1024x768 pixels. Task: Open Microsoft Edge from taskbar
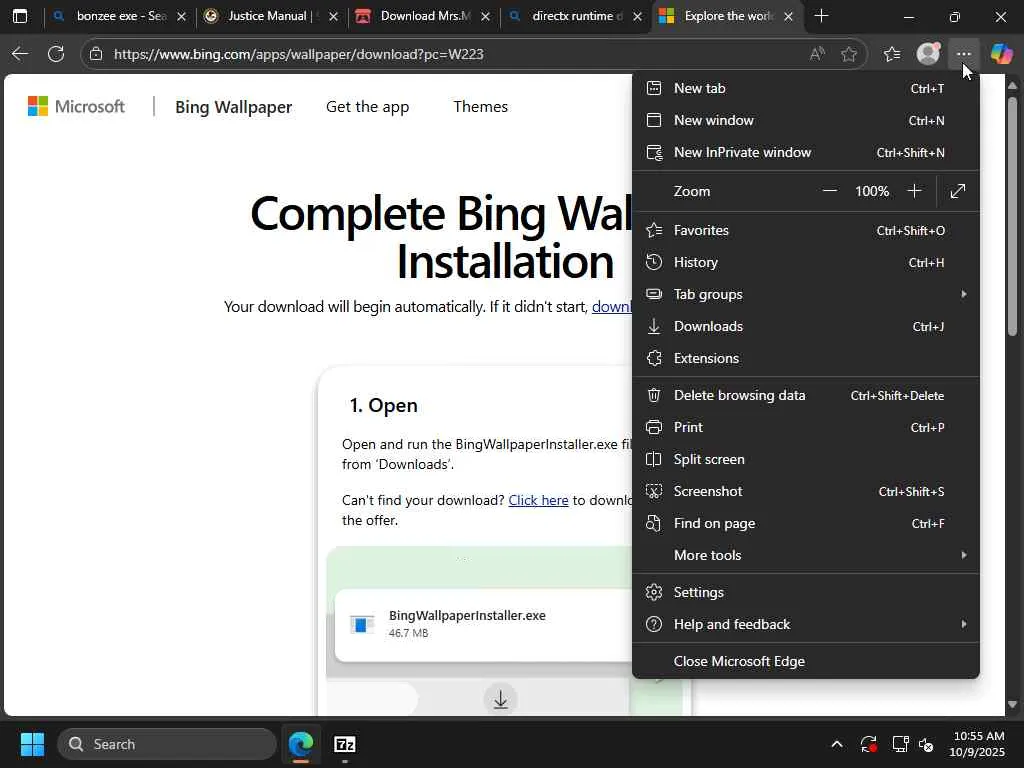[301, 744]
